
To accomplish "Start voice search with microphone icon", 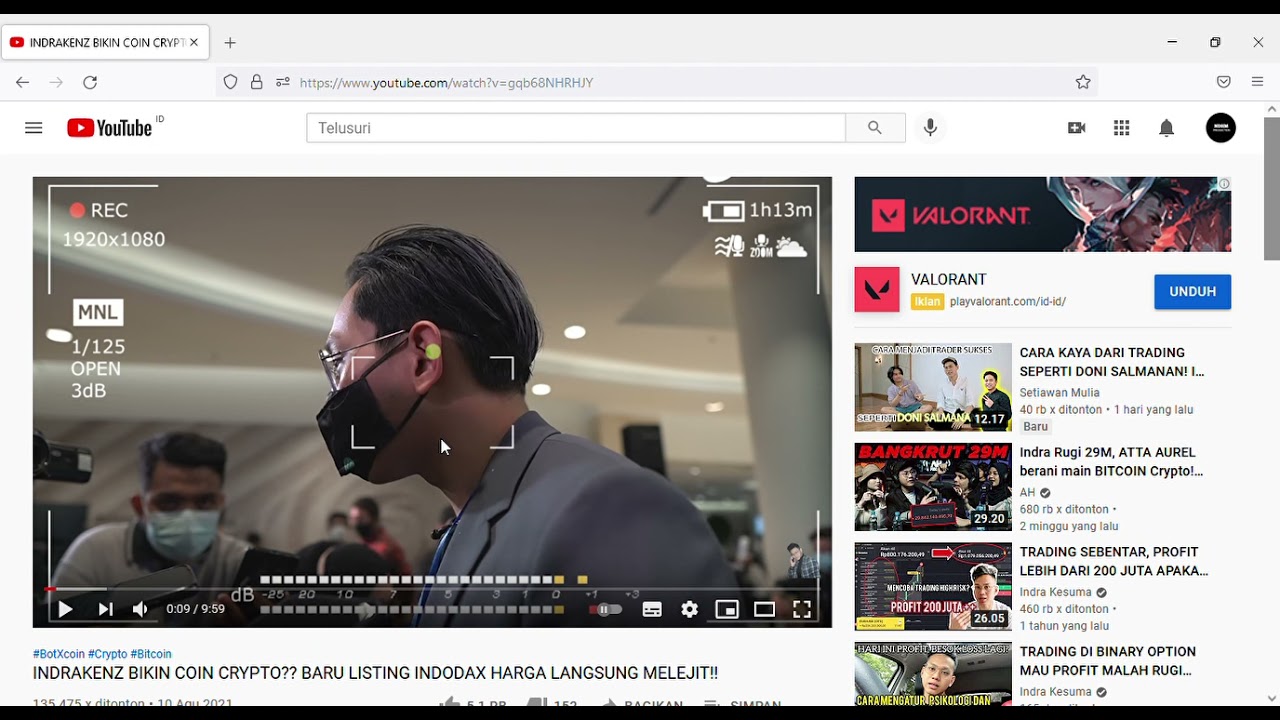I will coord(930,128).
